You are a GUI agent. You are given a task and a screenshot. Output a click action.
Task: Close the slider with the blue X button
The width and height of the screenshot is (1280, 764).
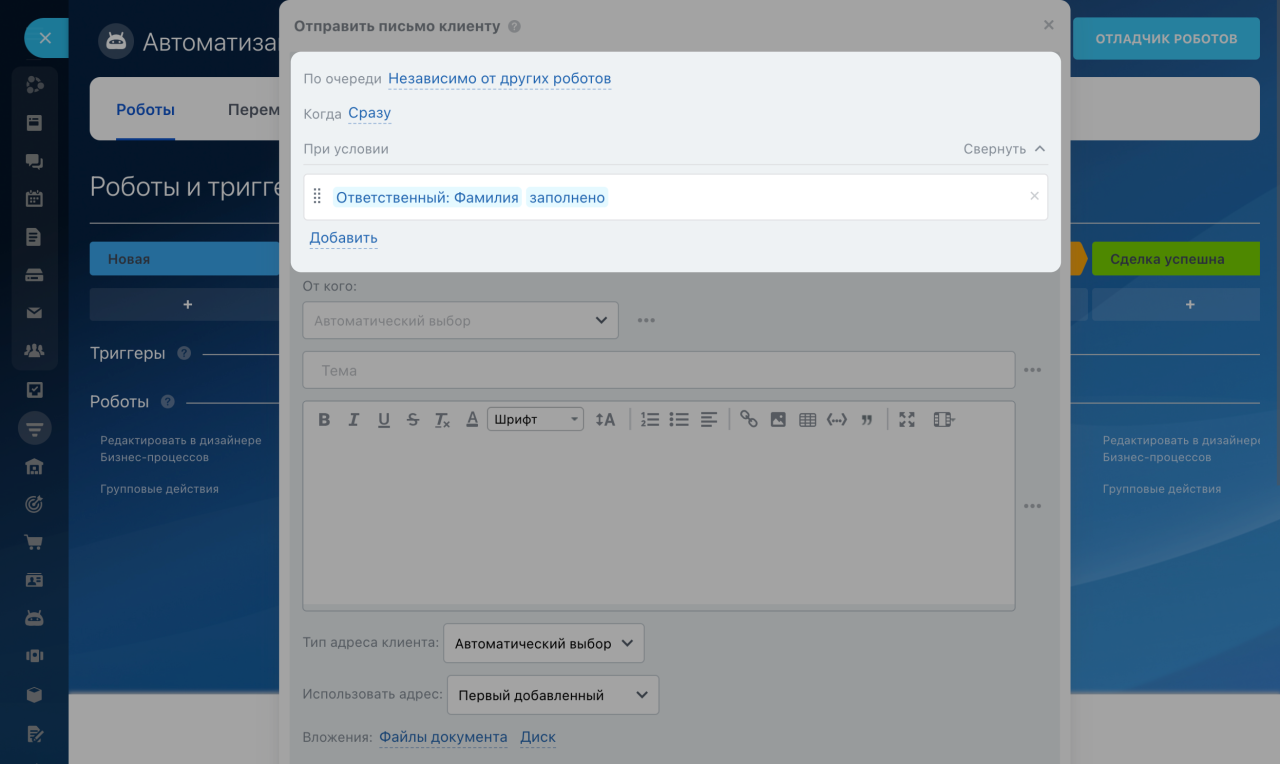(x=45, y=38)
